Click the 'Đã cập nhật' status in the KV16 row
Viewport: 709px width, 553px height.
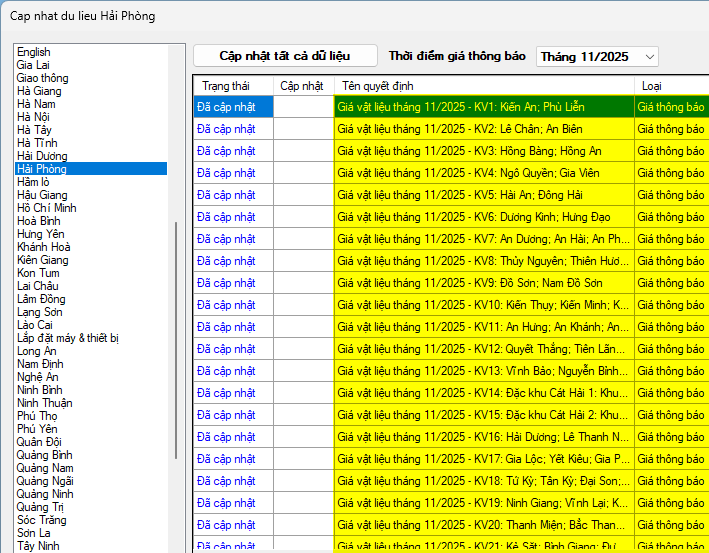227,436
